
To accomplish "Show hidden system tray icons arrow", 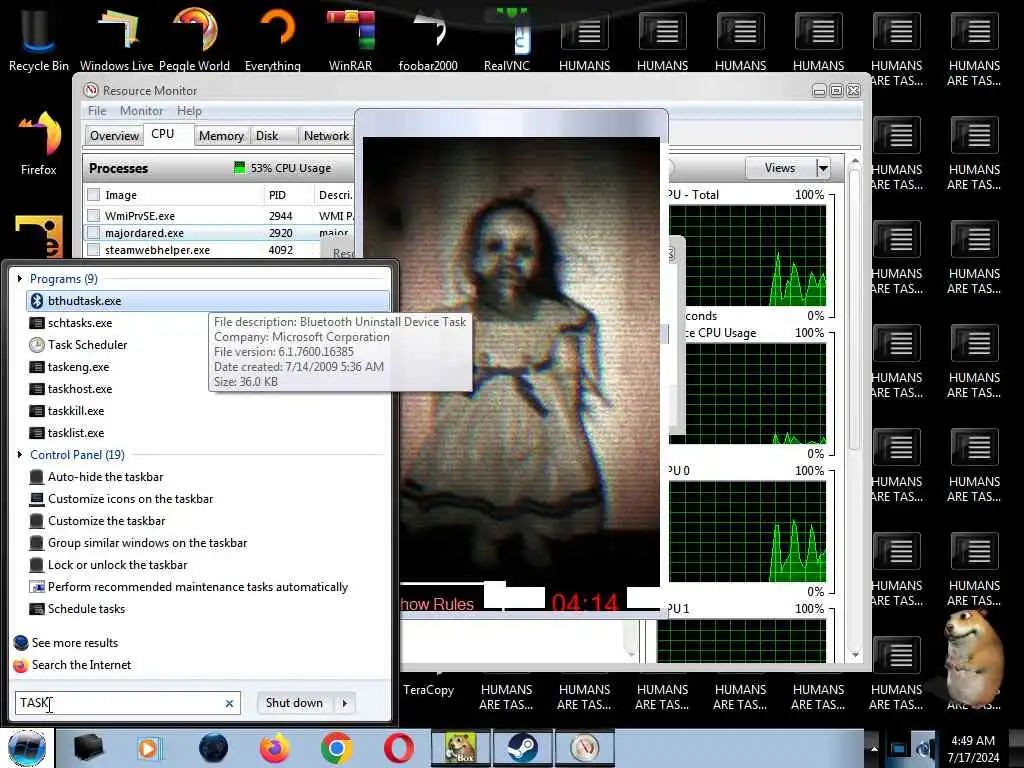I will click(x=874, y=748).
